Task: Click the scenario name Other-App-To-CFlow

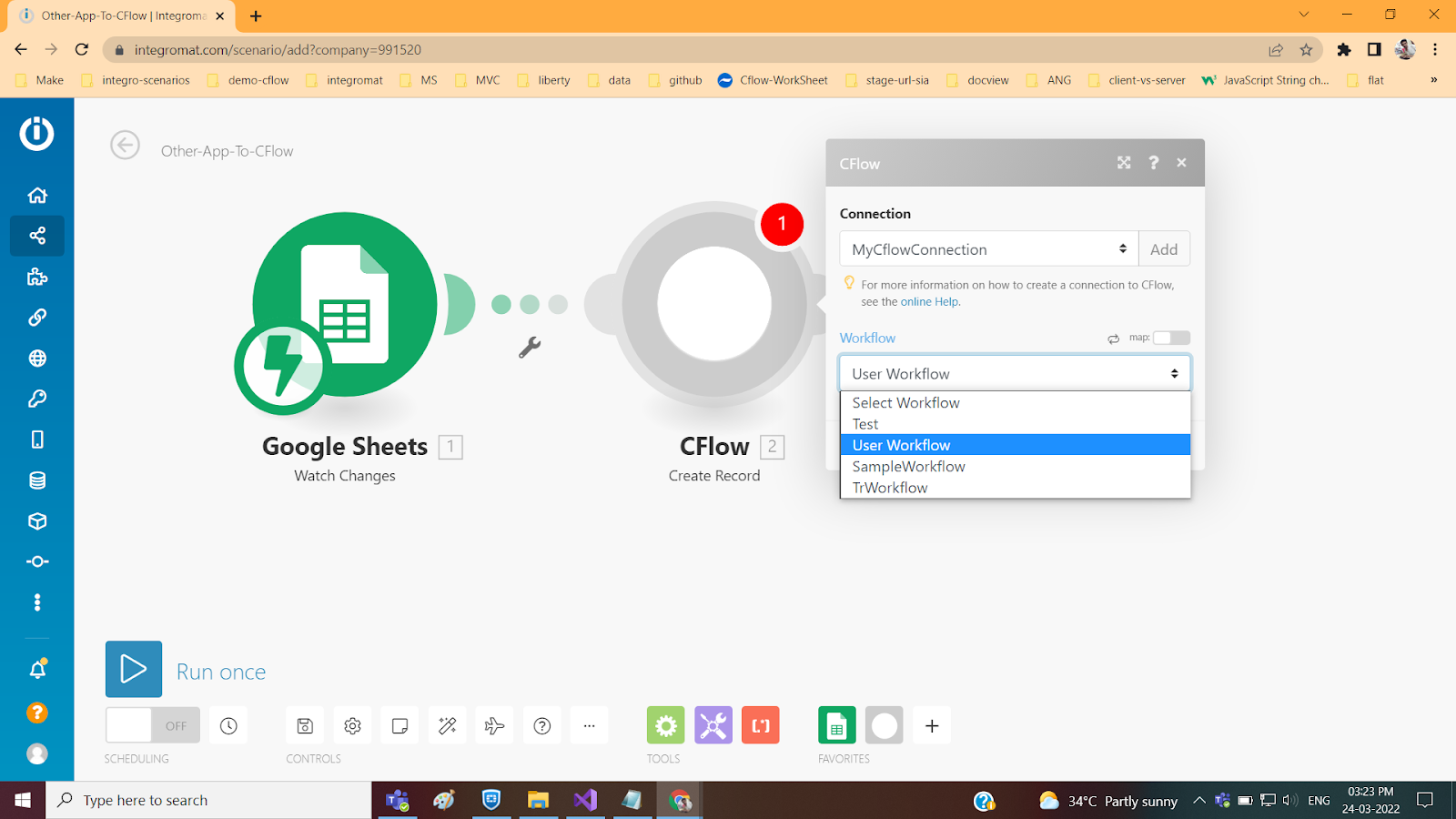Action: pos(227,151)
